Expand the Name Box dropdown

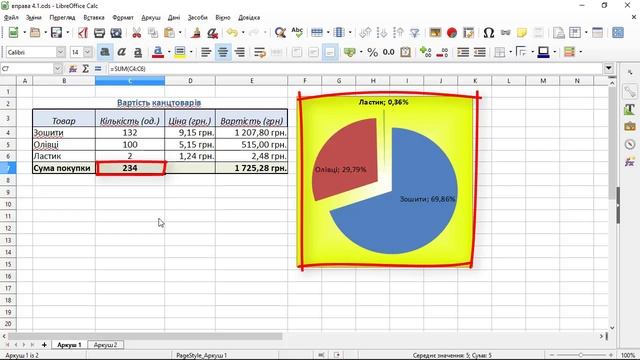tap(58, 69)
